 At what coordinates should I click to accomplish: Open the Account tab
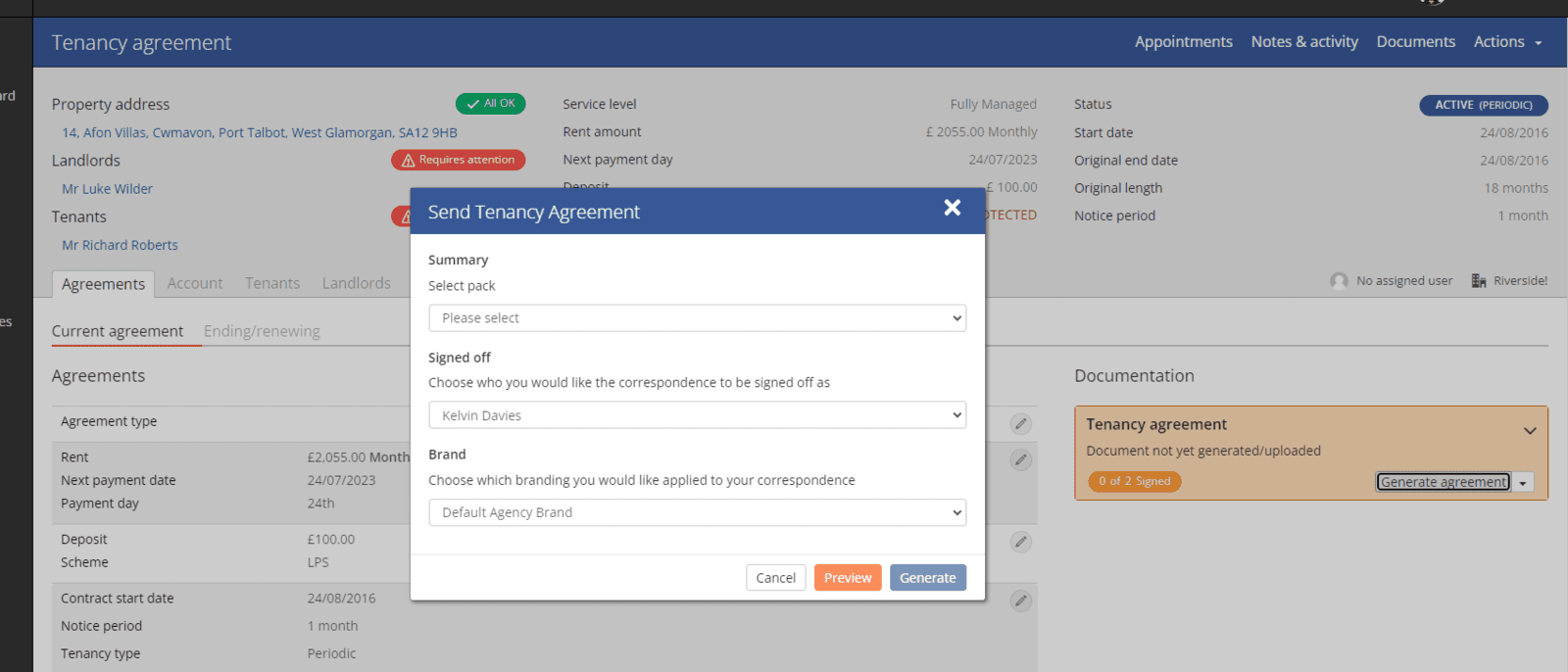click(x=195, y=283)
